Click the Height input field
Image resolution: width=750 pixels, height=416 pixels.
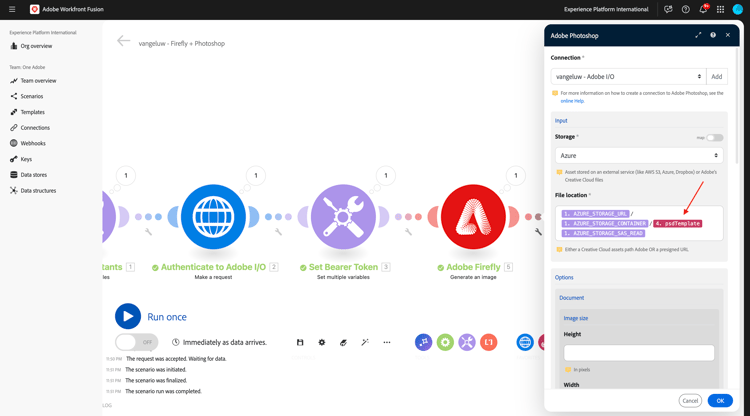639,353
